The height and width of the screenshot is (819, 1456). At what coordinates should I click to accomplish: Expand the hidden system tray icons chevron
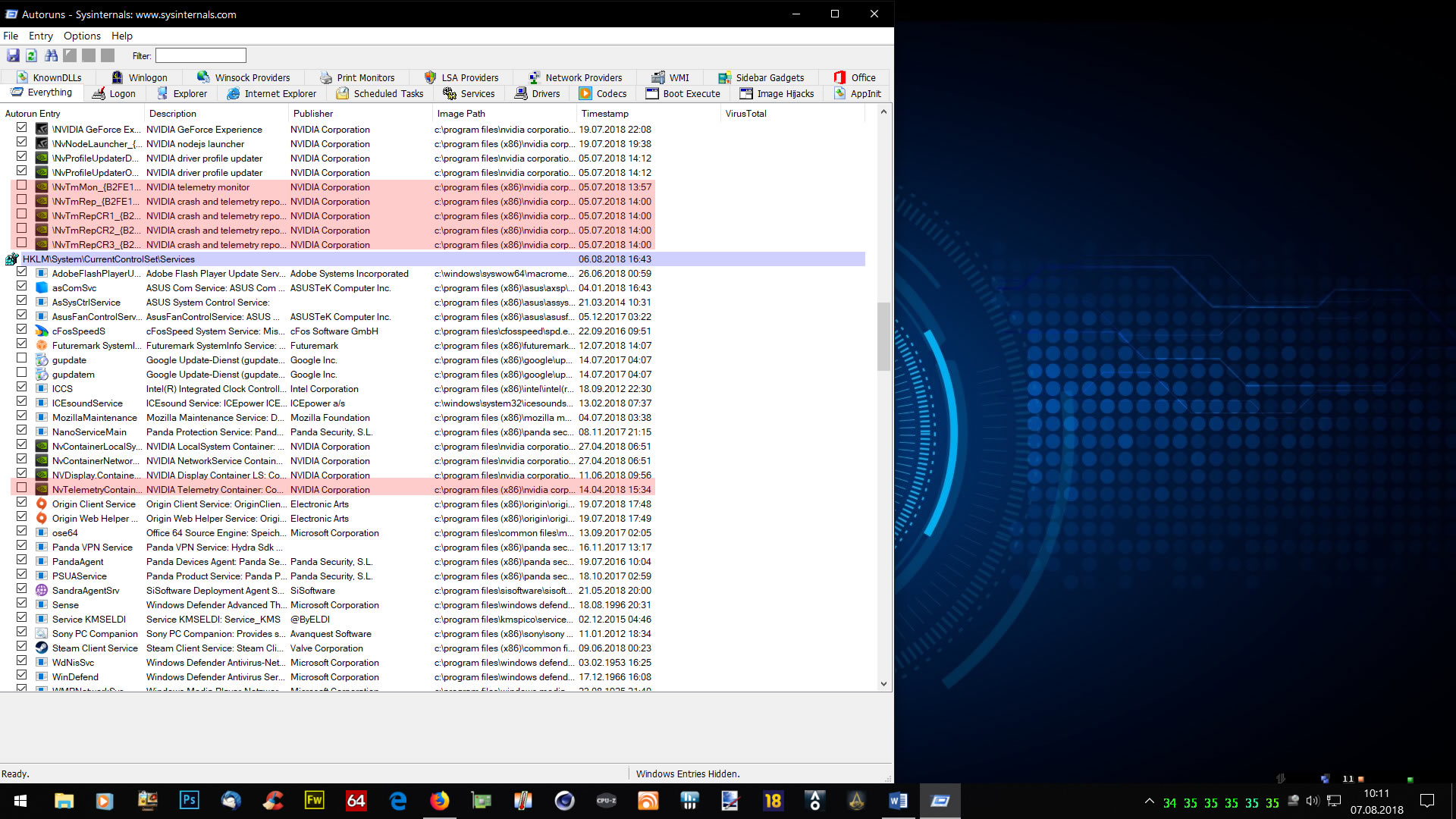1150,802
